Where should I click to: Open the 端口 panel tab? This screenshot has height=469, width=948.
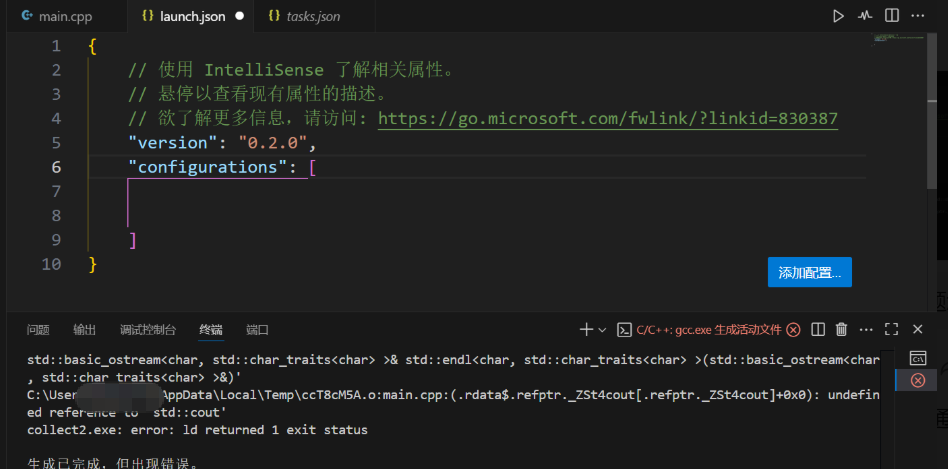click(x=258, y=330)
